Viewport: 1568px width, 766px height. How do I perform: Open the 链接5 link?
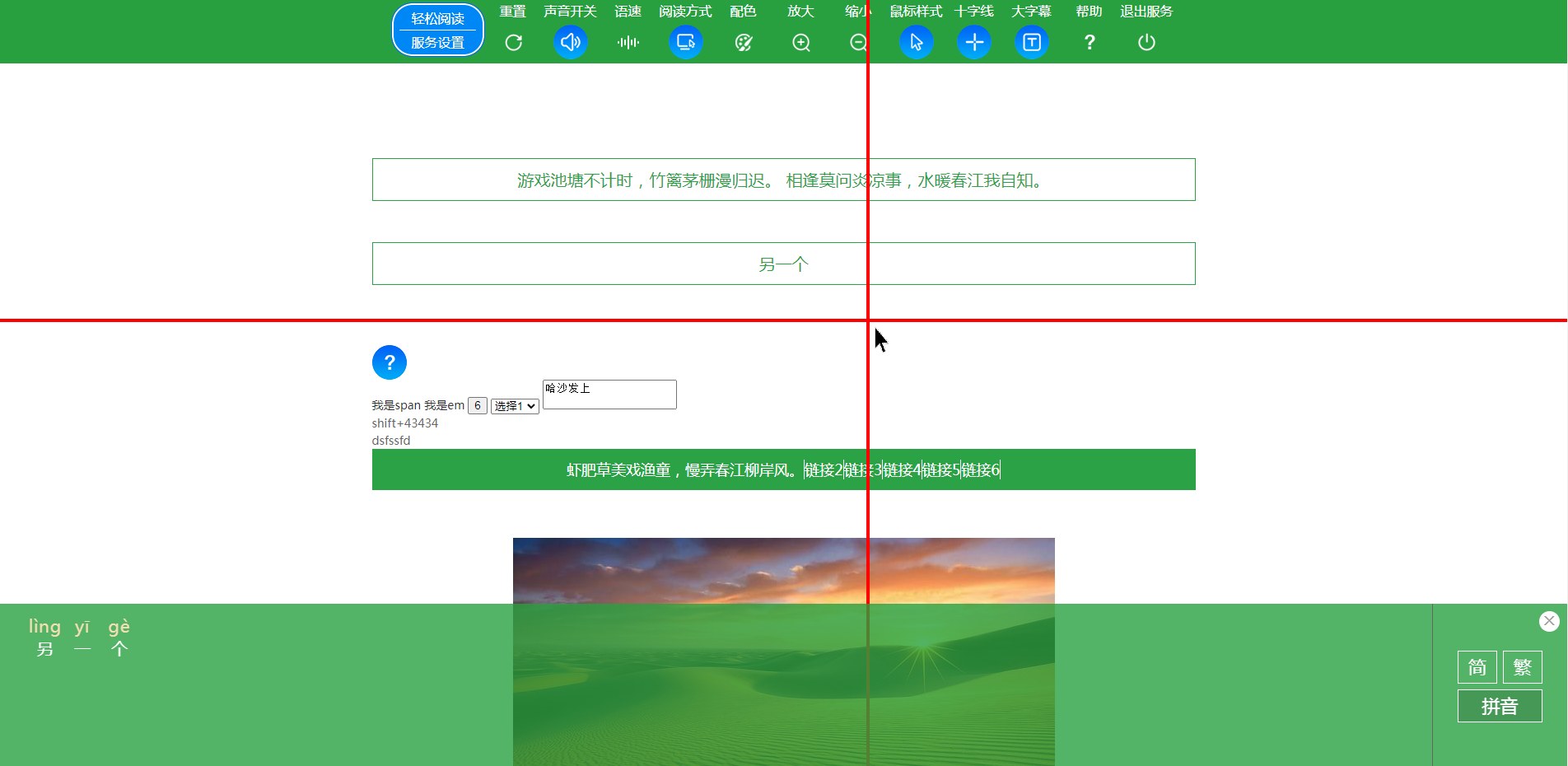(x=941, y=470)
